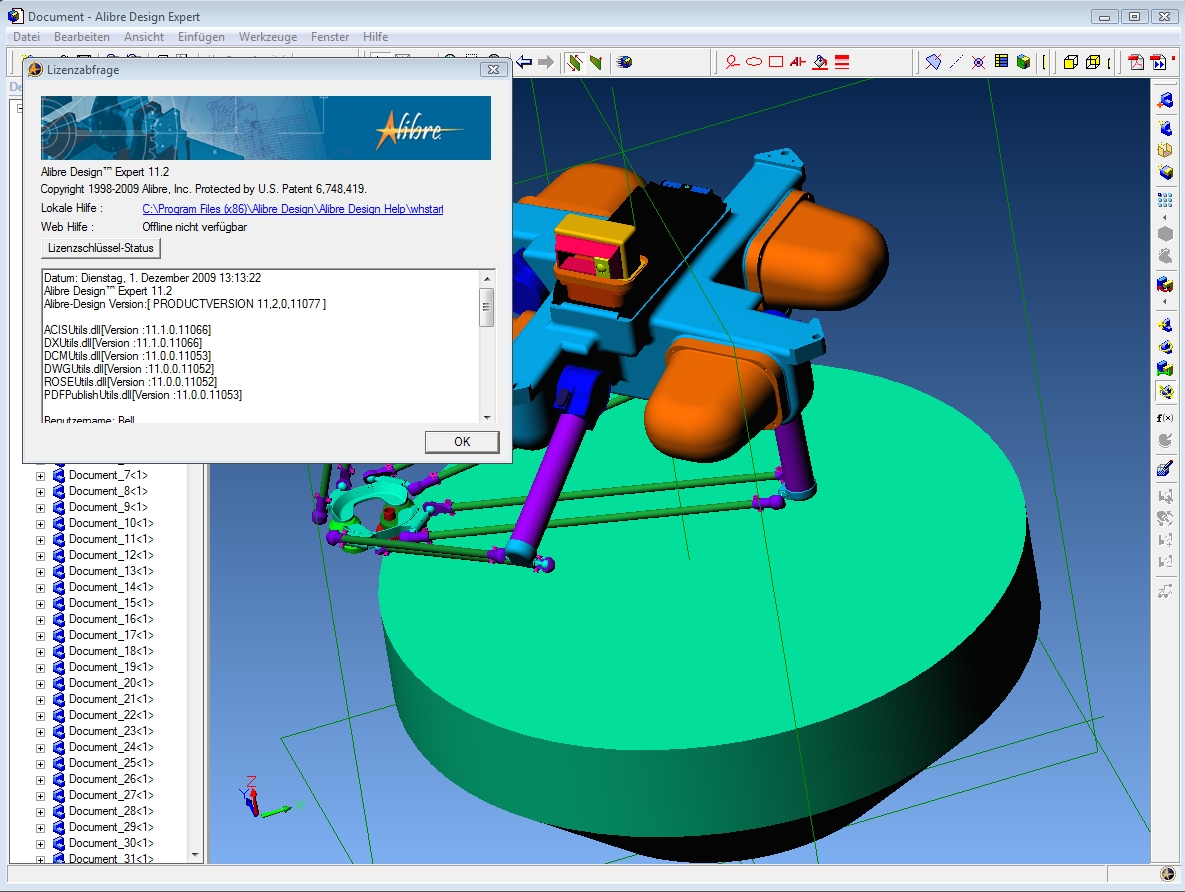Expand the Document_30<1> tree node

click(x=41, y=844)
